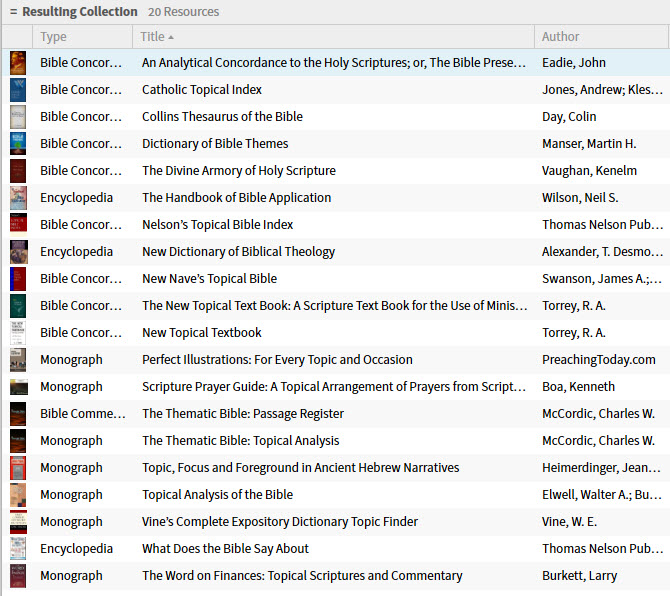Select 'Topic, Focus and Foreground' title

300,467
